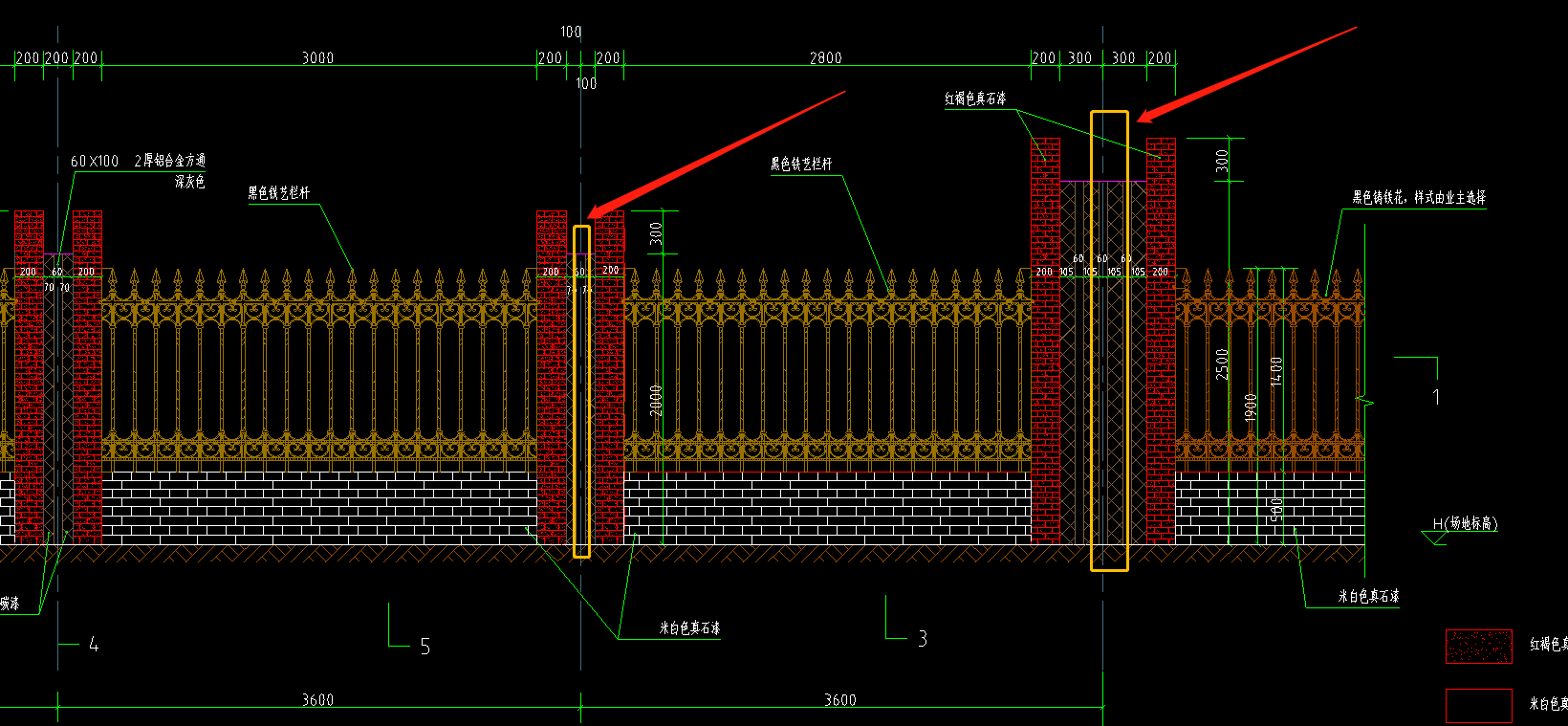Select the 2800 horizontal dimension text
This screenshot has width=1568, height=726.
tap(825, 58)
